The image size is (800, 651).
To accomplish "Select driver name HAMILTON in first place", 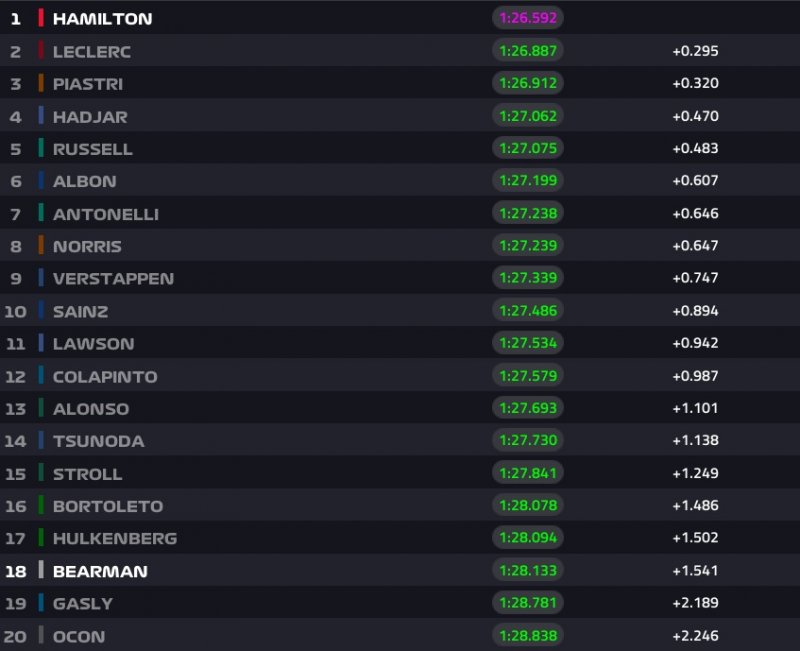I will pos(102,19).
